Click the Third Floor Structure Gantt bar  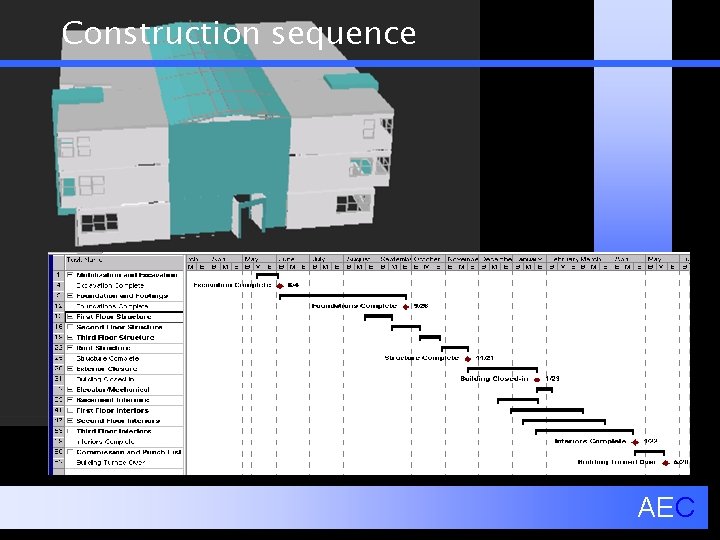pyautogui.click(x=430, y=338)
